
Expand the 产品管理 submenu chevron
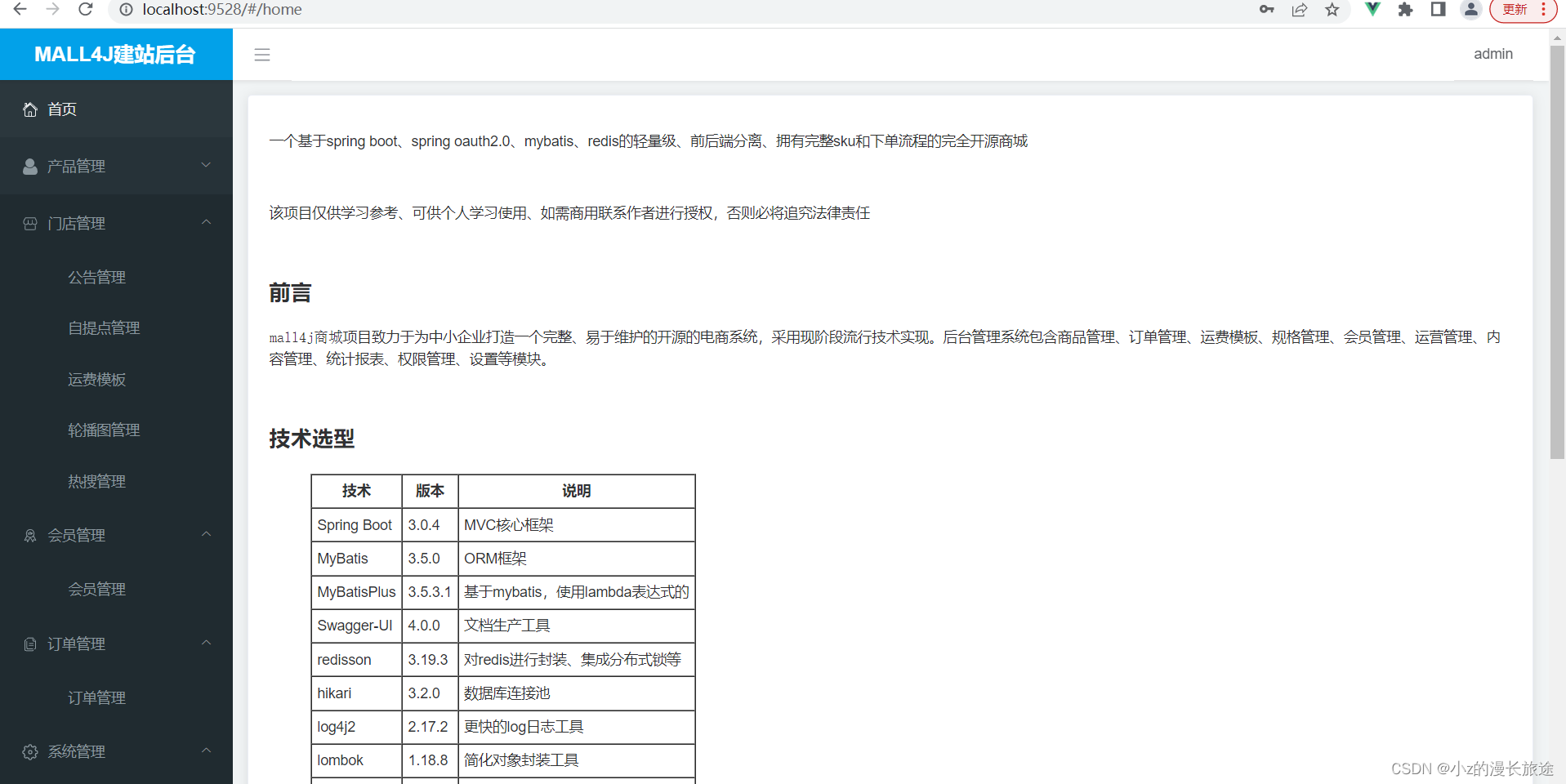[206, 166]
